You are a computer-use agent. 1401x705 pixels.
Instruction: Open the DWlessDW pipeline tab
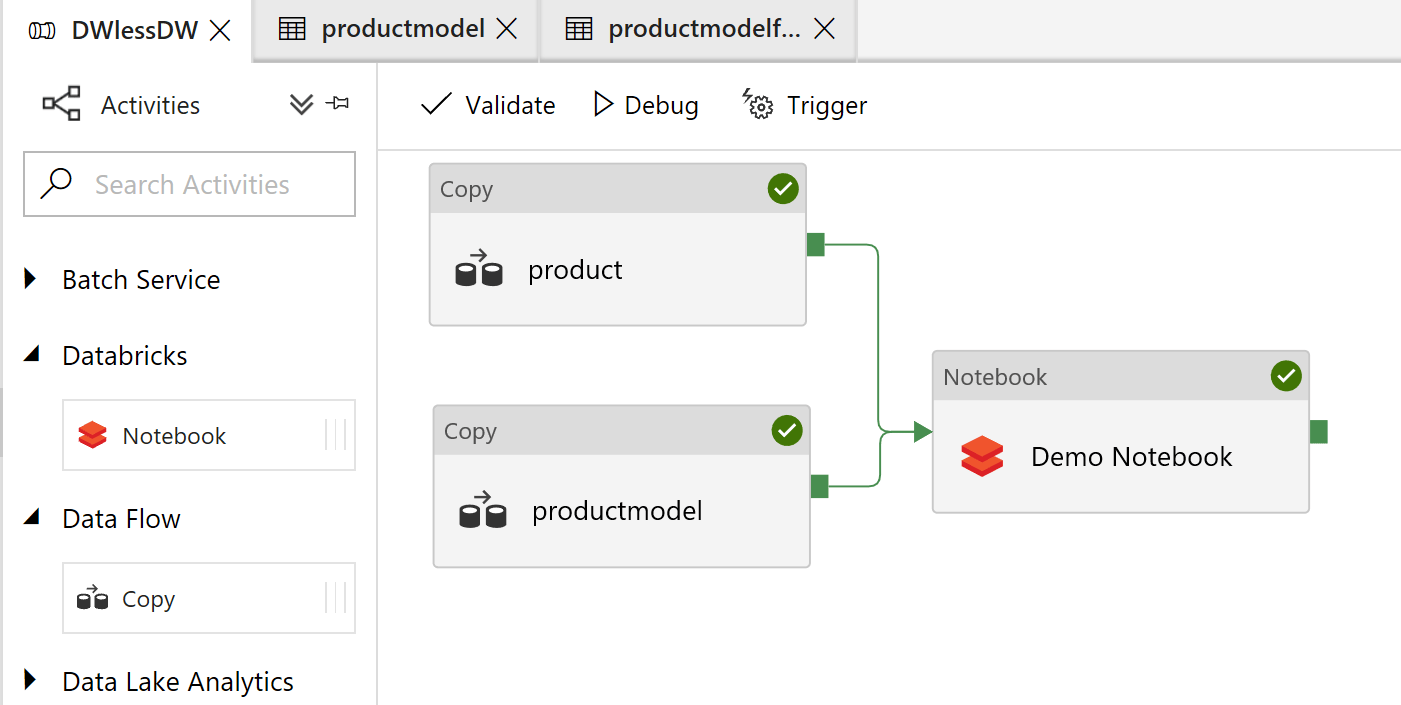[128, 30]
